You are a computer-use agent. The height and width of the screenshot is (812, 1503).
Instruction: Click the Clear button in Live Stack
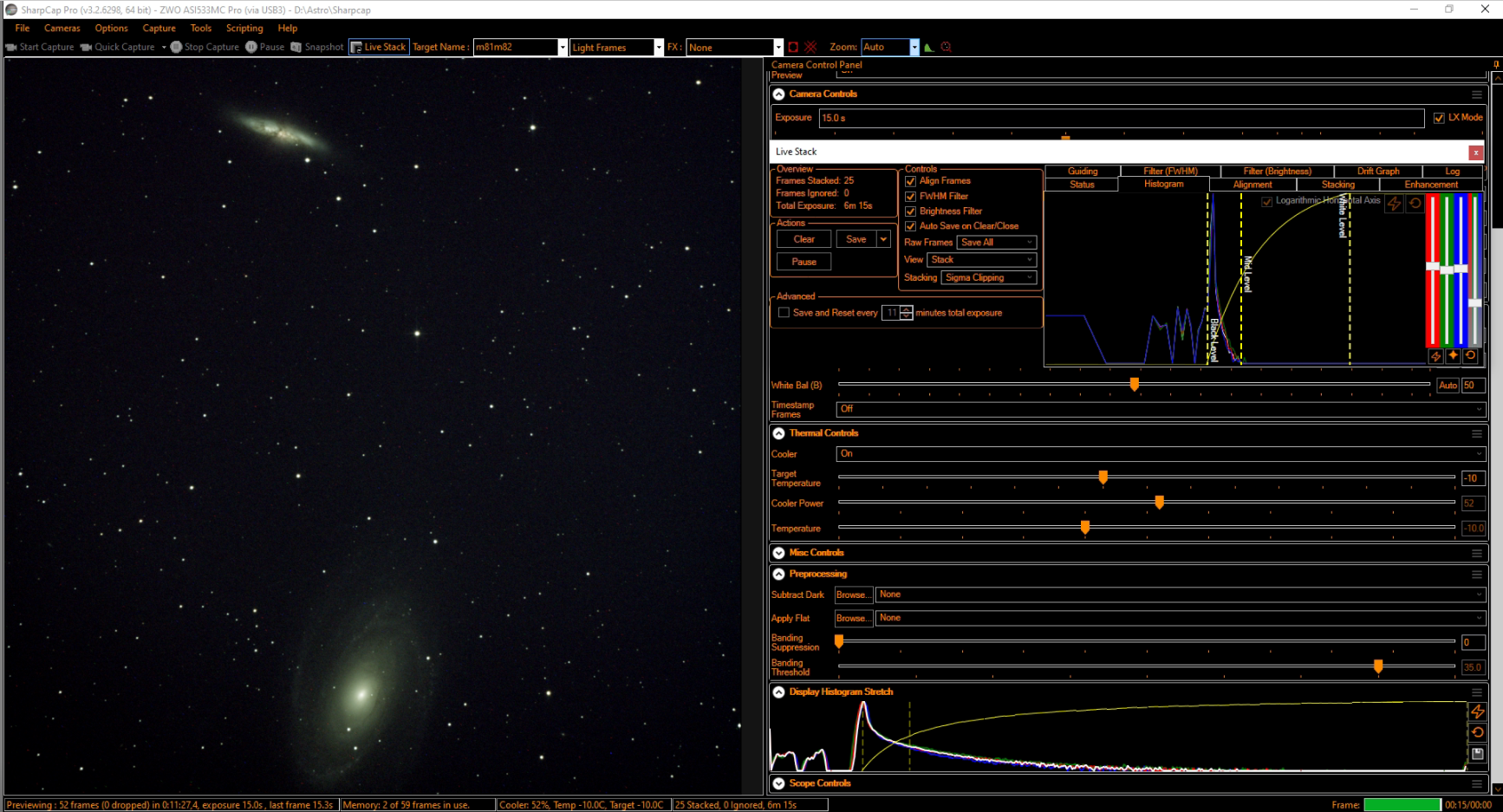tap(804, 240)
